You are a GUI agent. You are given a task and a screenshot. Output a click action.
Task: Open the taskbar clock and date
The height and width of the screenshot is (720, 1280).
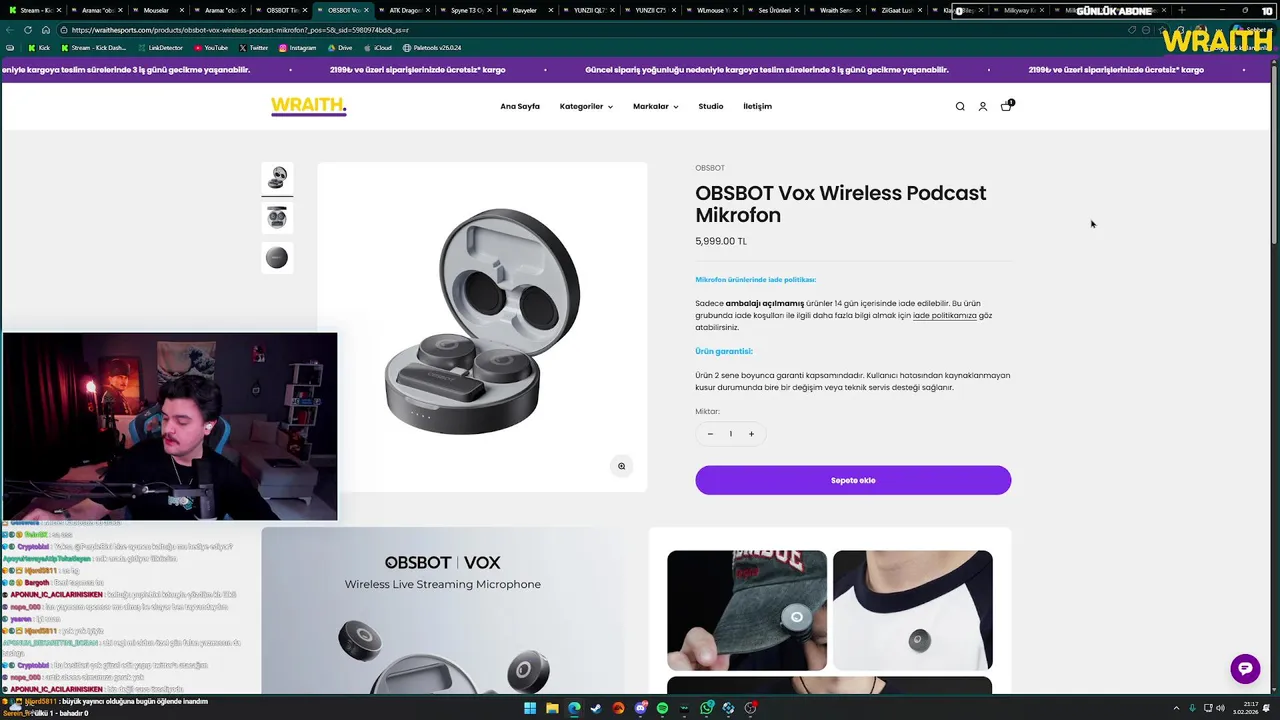(1245, 709)
